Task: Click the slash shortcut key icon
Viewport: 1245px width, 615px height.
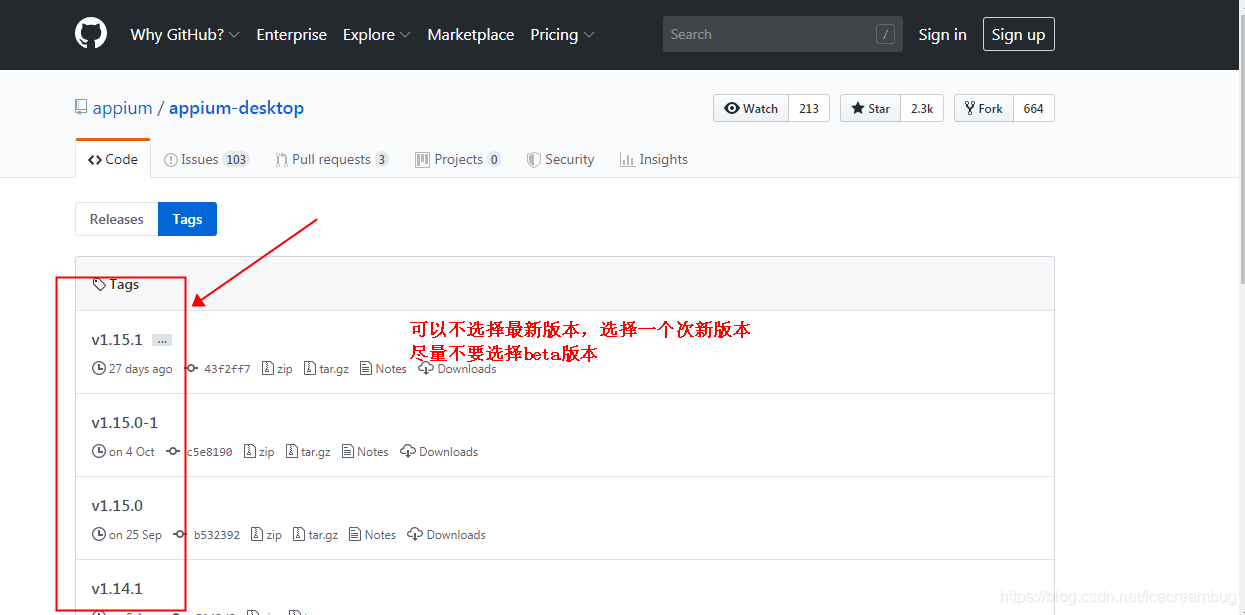Action: click(885, 34)
